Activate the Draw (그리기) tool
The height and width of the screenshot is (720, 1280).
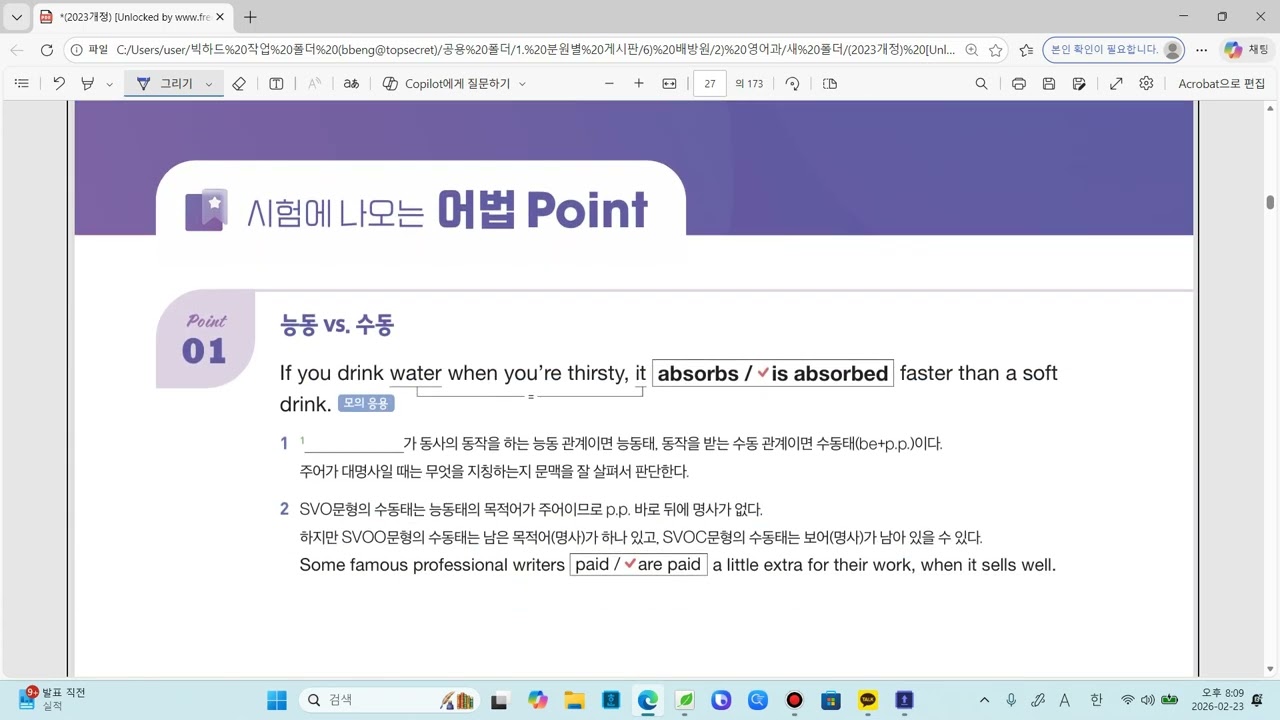165,84
